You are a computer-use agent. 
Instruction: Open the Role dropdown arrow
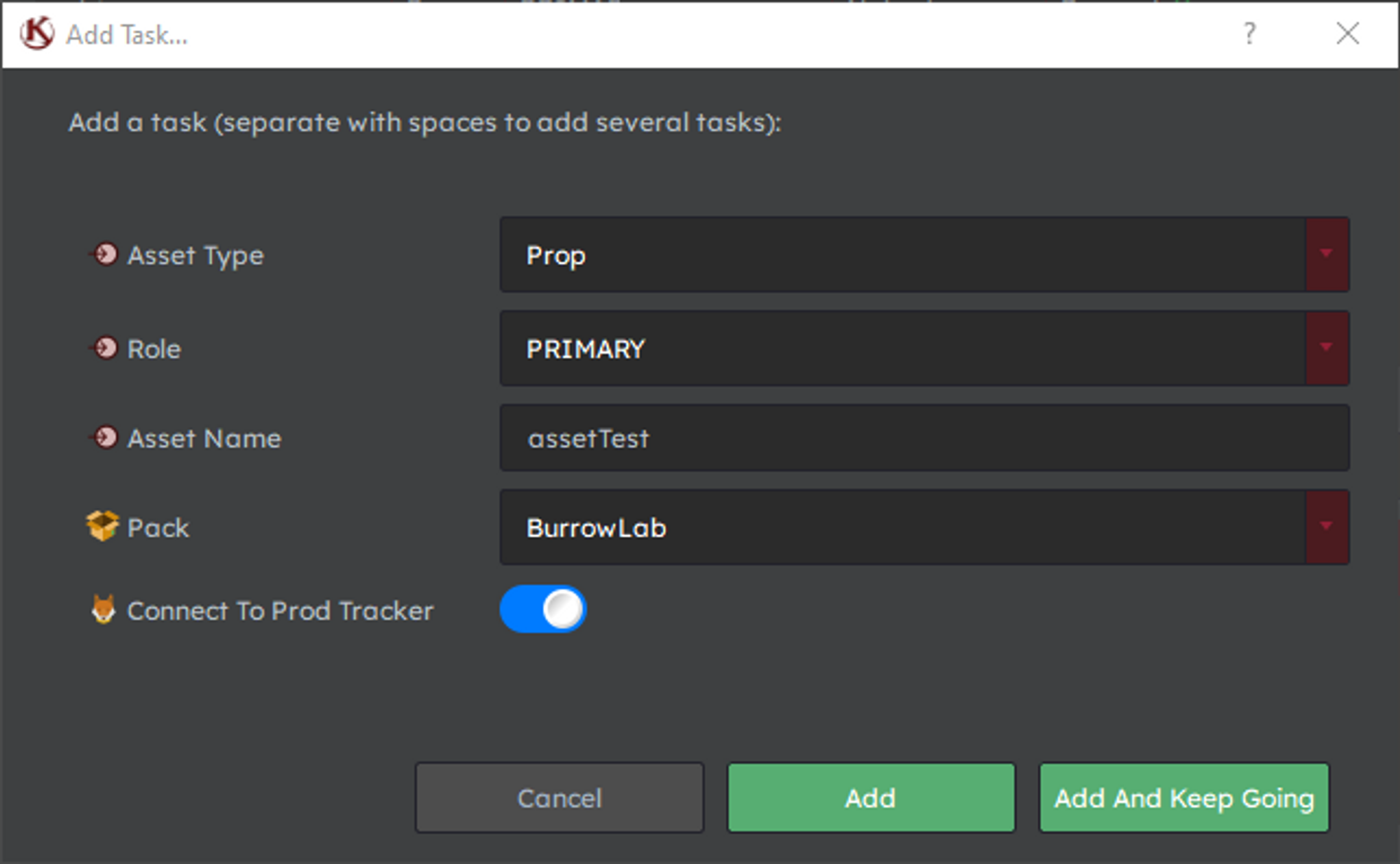1327,348
